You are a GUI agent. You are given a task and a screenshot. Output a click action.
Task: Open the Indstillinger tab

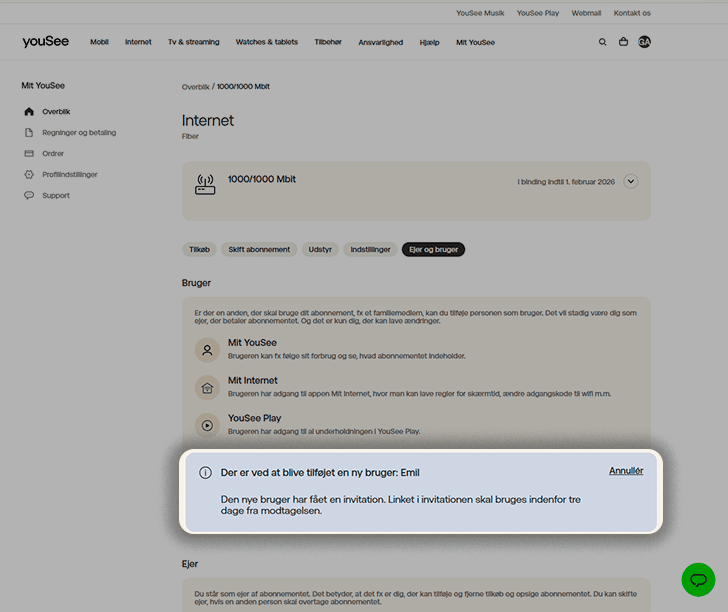click(x=369, y=249)
